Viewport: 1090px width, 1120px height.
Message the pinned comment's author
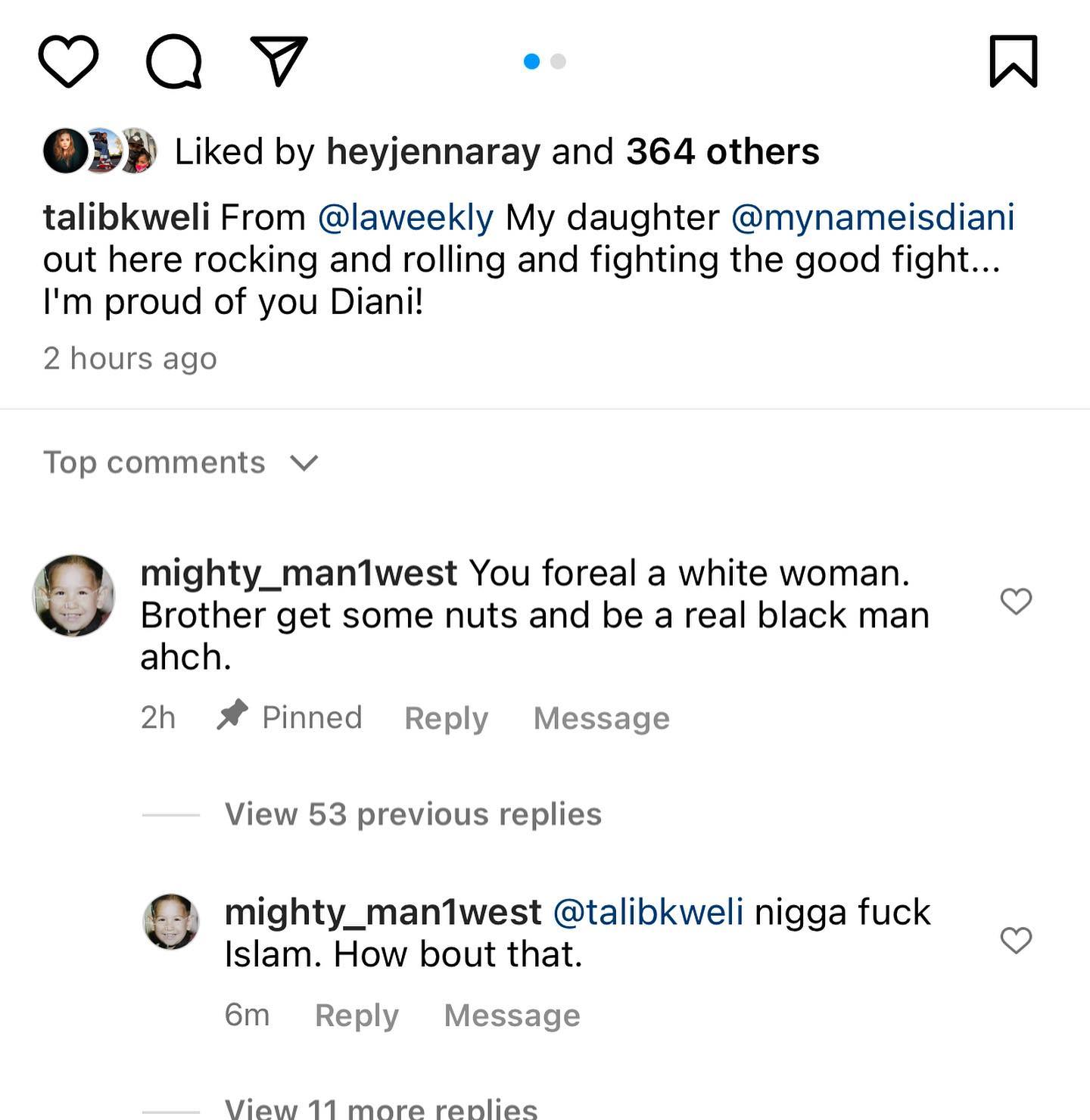tap(601, 718)
